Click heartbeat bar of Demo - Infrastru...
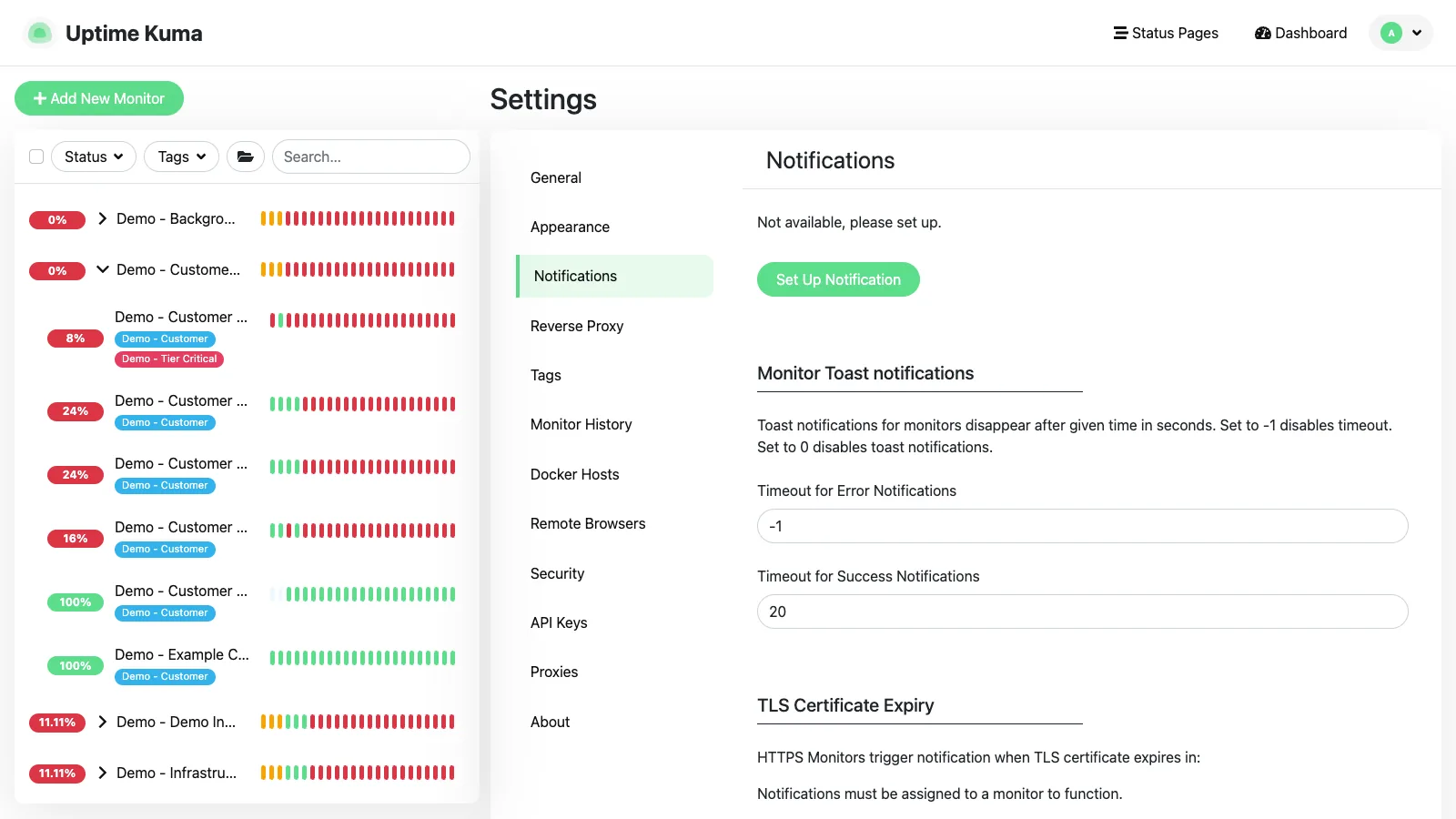The height and width of the screenshot is (819, 1456). [x=358, y=773]
